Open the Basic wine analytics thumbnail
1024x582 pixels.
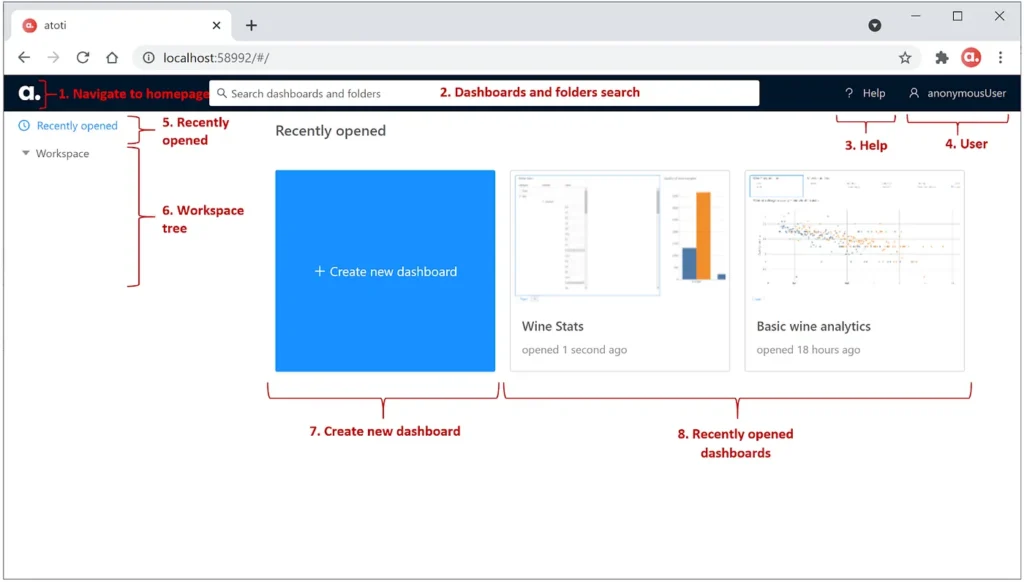point(855,236)
